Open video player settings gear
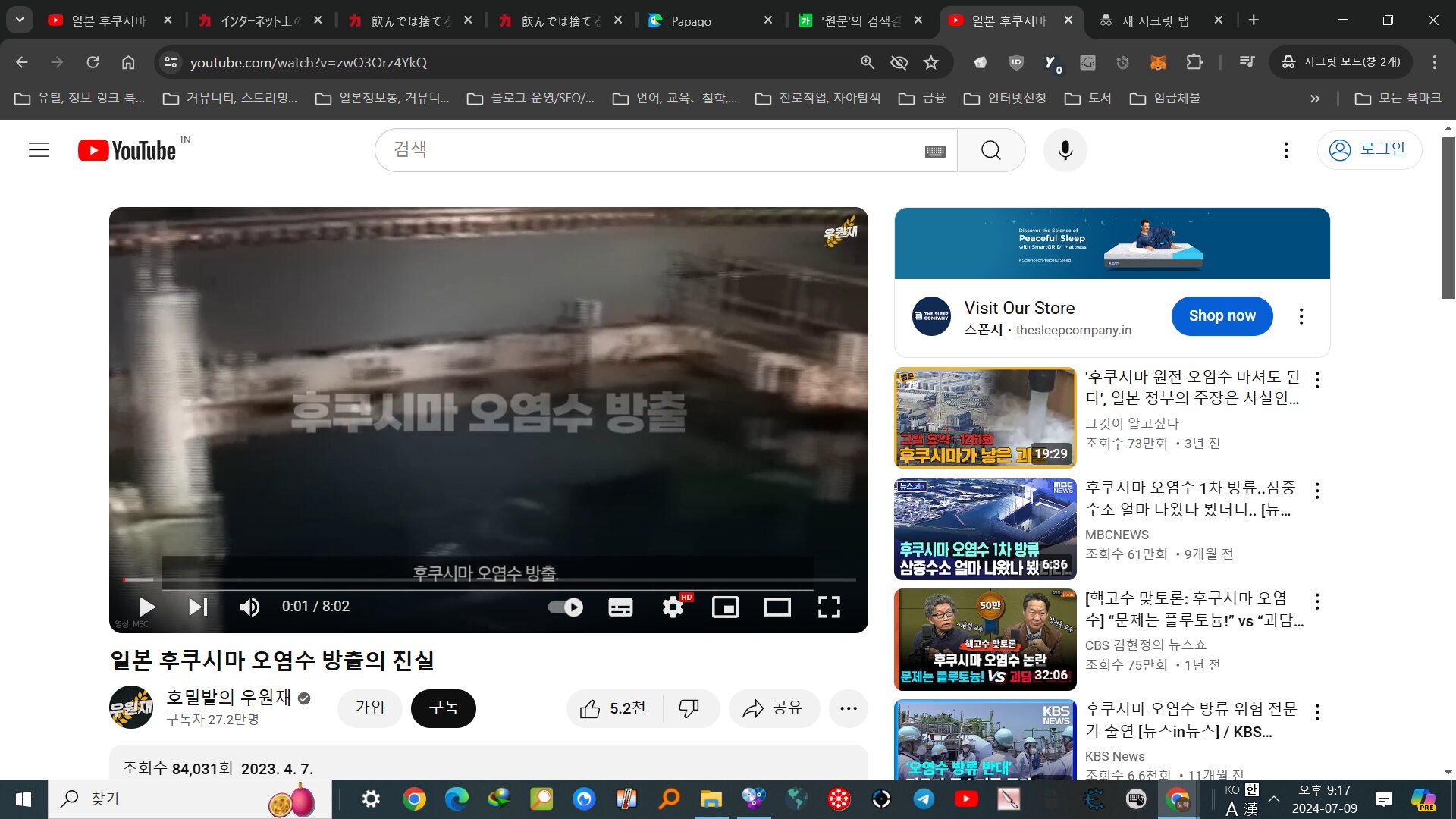The width and height of the screenshot is (1456, 819). pos(673,607)
